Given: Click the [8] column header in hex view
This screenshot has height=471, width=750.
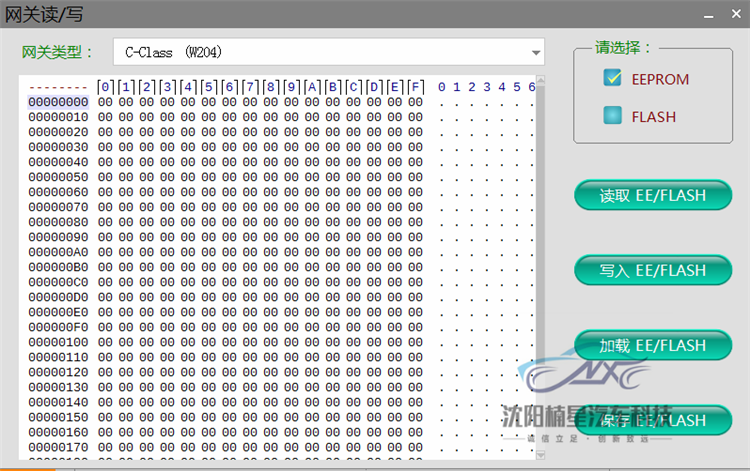Looking at the screenshot, I should point(271,87).
